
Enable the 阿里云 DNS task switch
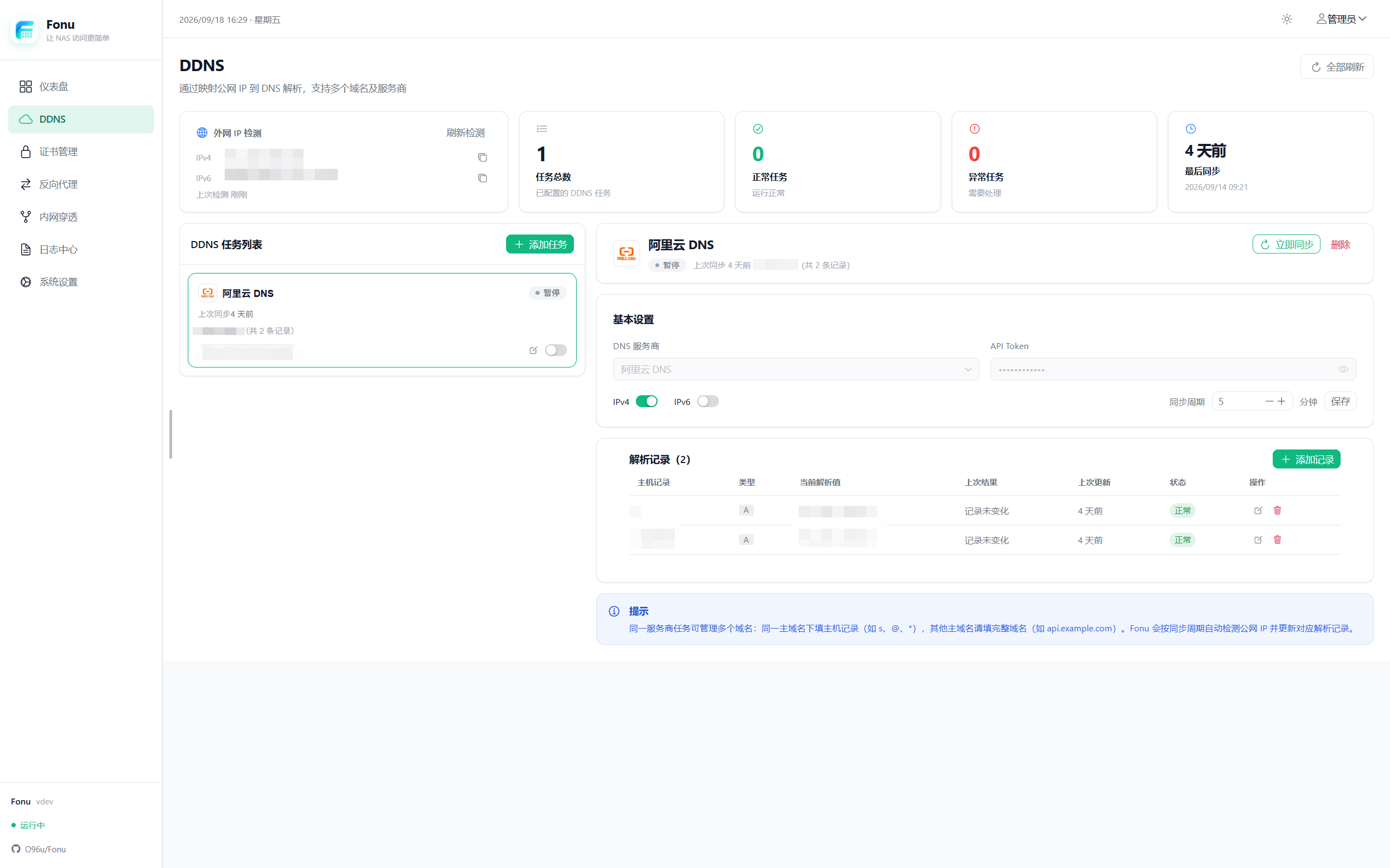555,350
